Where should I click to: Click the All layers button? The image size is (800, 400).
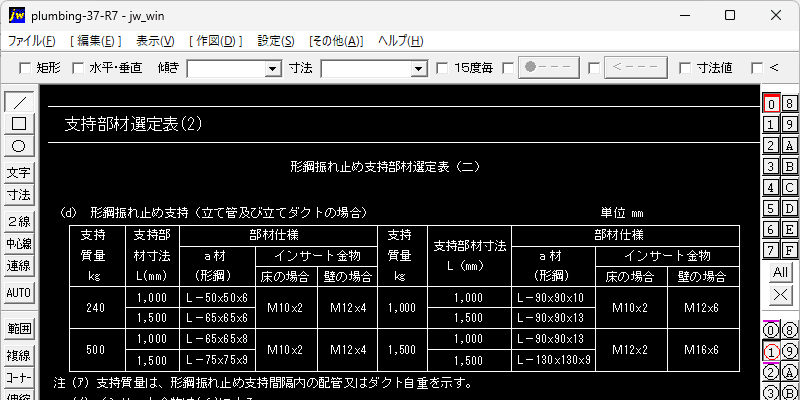pos(781,272)
